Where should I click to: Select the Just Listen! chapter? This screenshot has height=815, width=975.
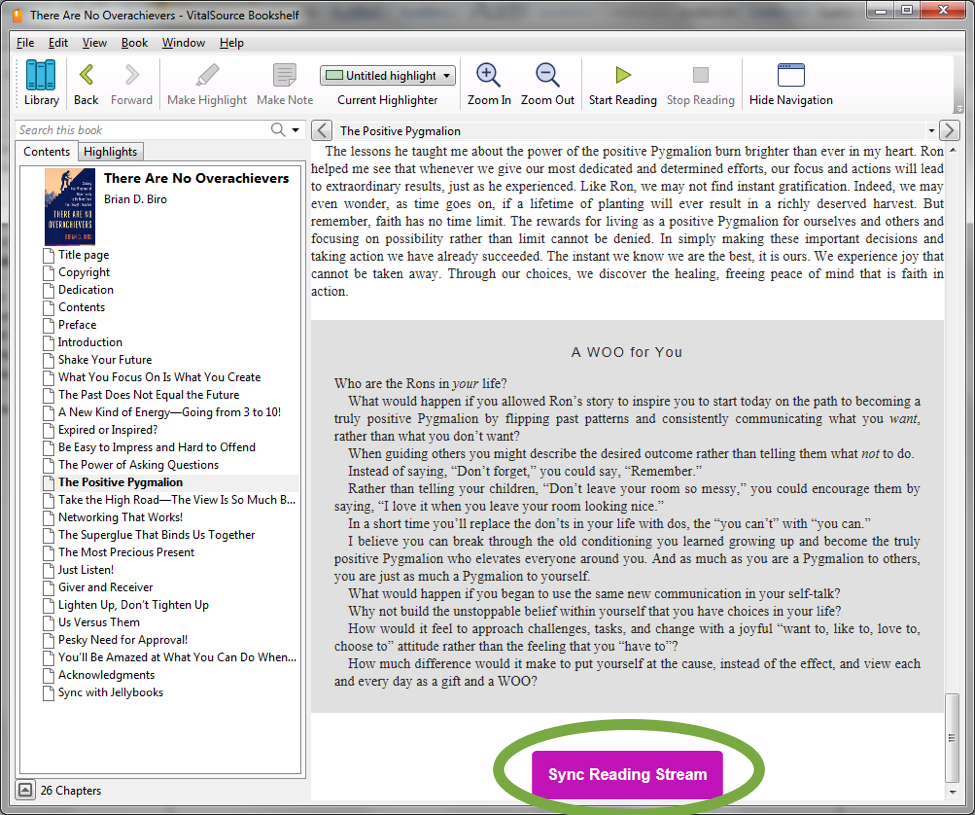[x=85, y=570]
